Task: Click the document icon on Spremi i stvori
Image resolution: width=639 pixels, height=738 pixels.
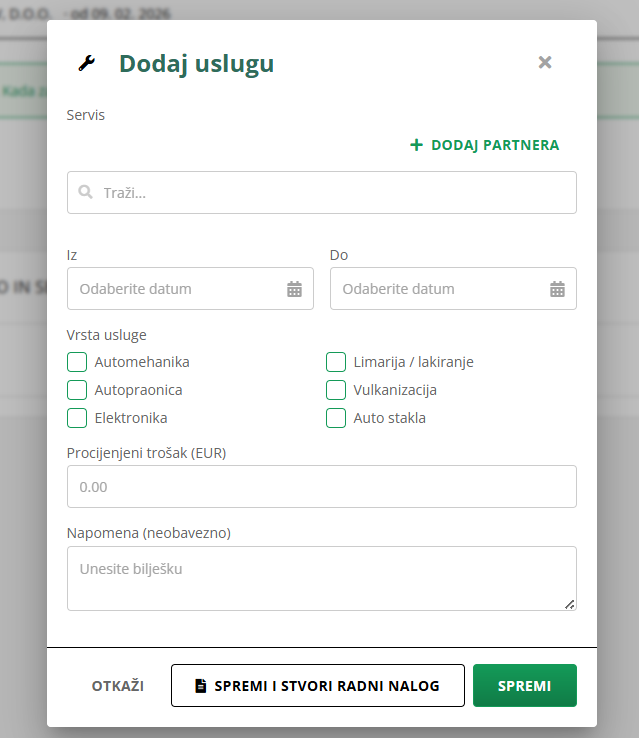Action: coord(201,686)
